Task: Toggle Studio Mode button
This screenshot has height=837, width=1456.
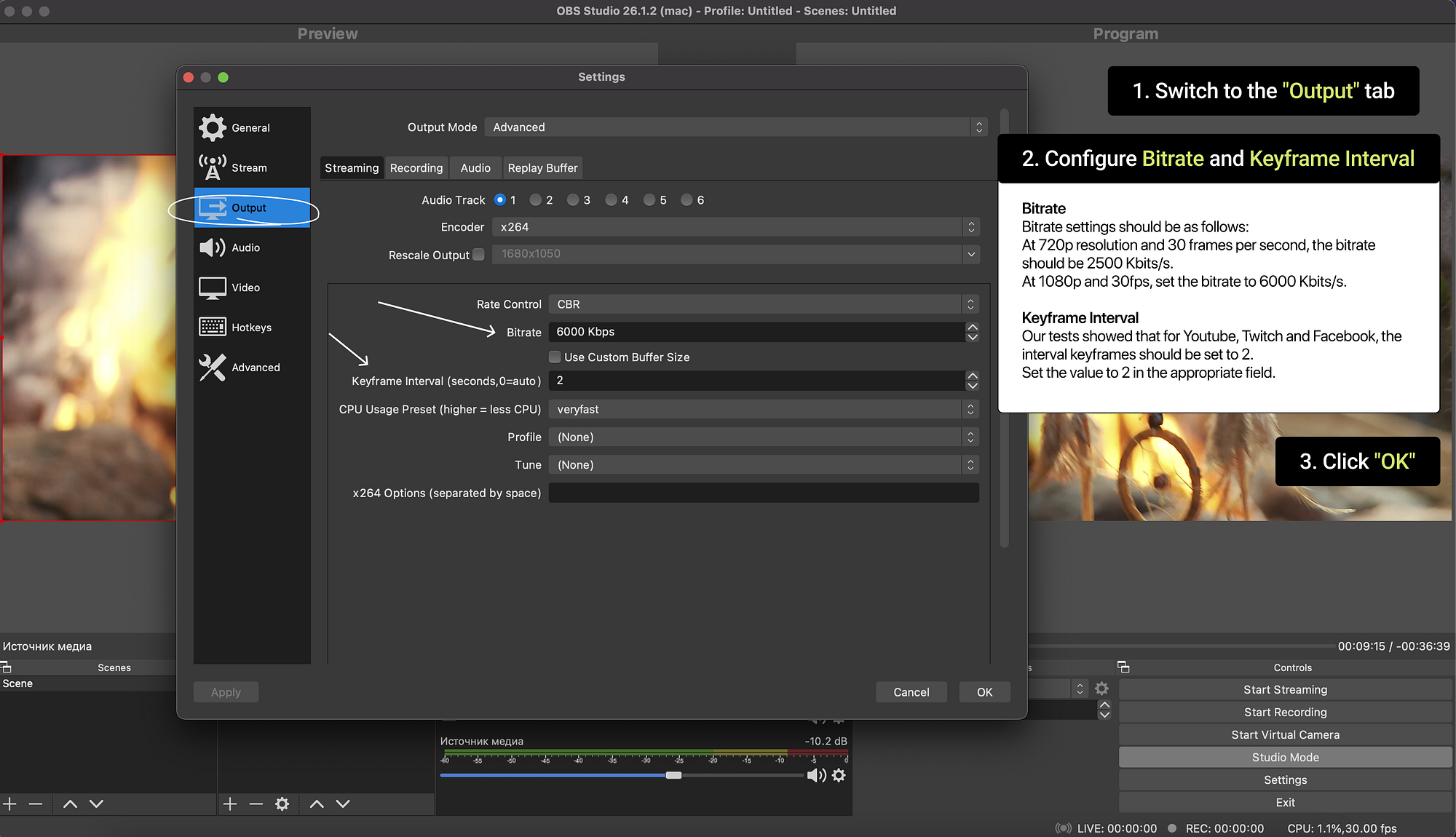Action: (1285, 758)
